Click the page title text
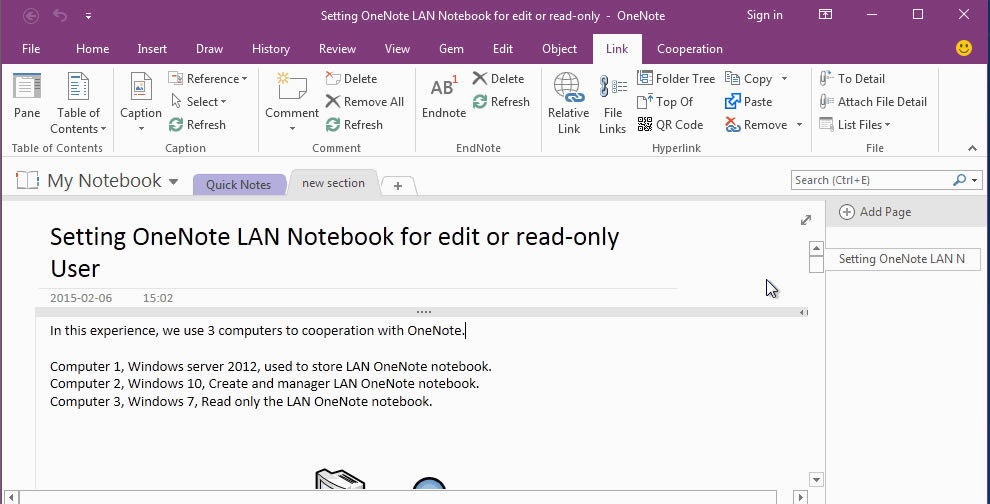Viewport: 990px width, 504px height. [x=335, y=253]
